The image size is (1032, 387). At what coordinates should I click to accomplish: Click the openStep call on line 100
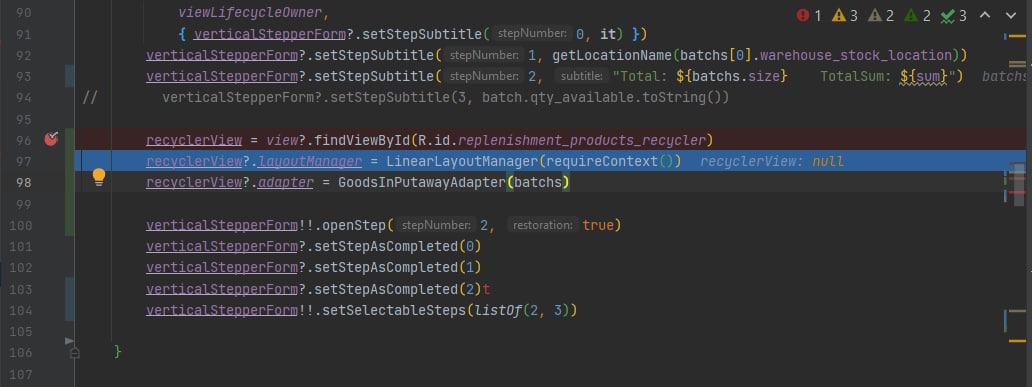point(353,225)
